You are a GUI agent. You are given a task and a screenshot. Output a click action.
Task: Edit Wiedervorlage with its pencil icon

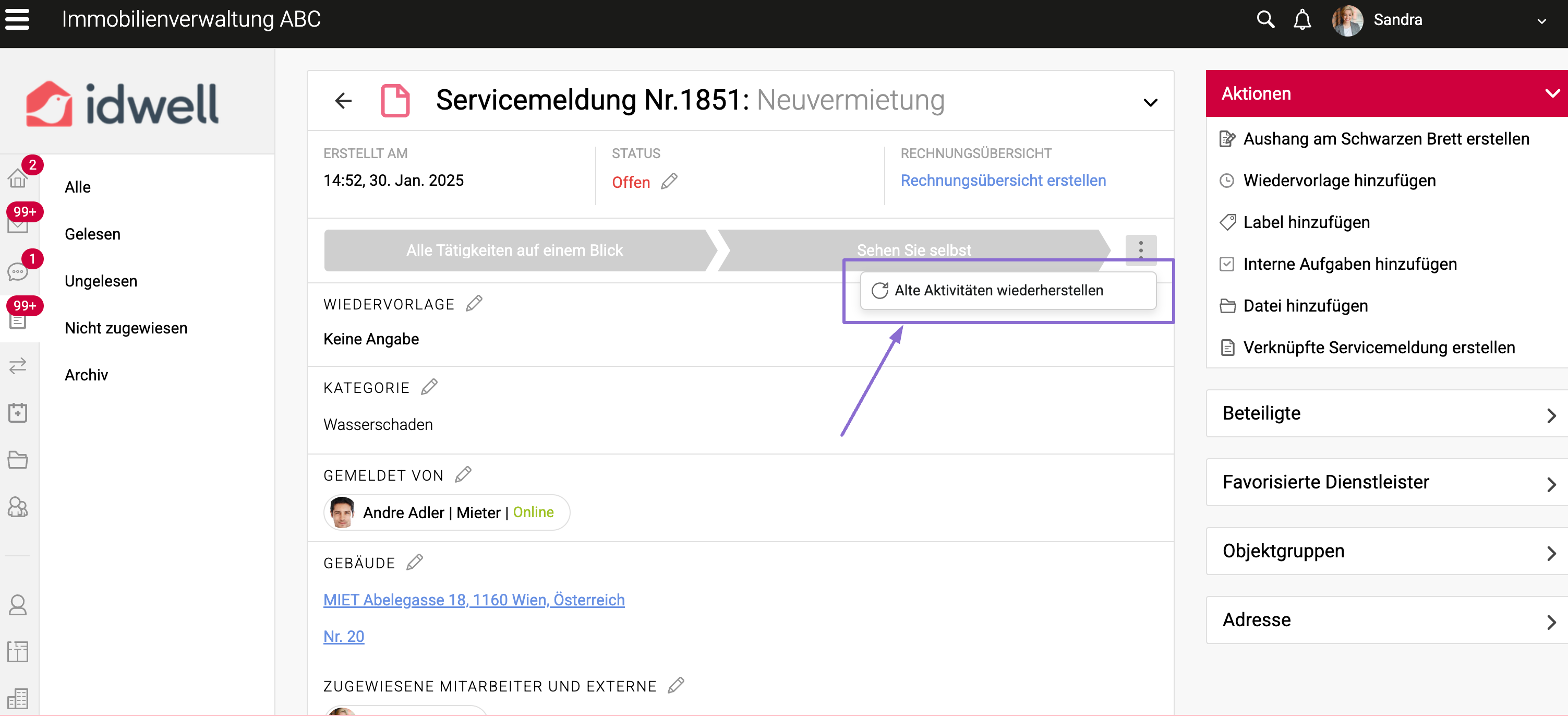point(474,303)
